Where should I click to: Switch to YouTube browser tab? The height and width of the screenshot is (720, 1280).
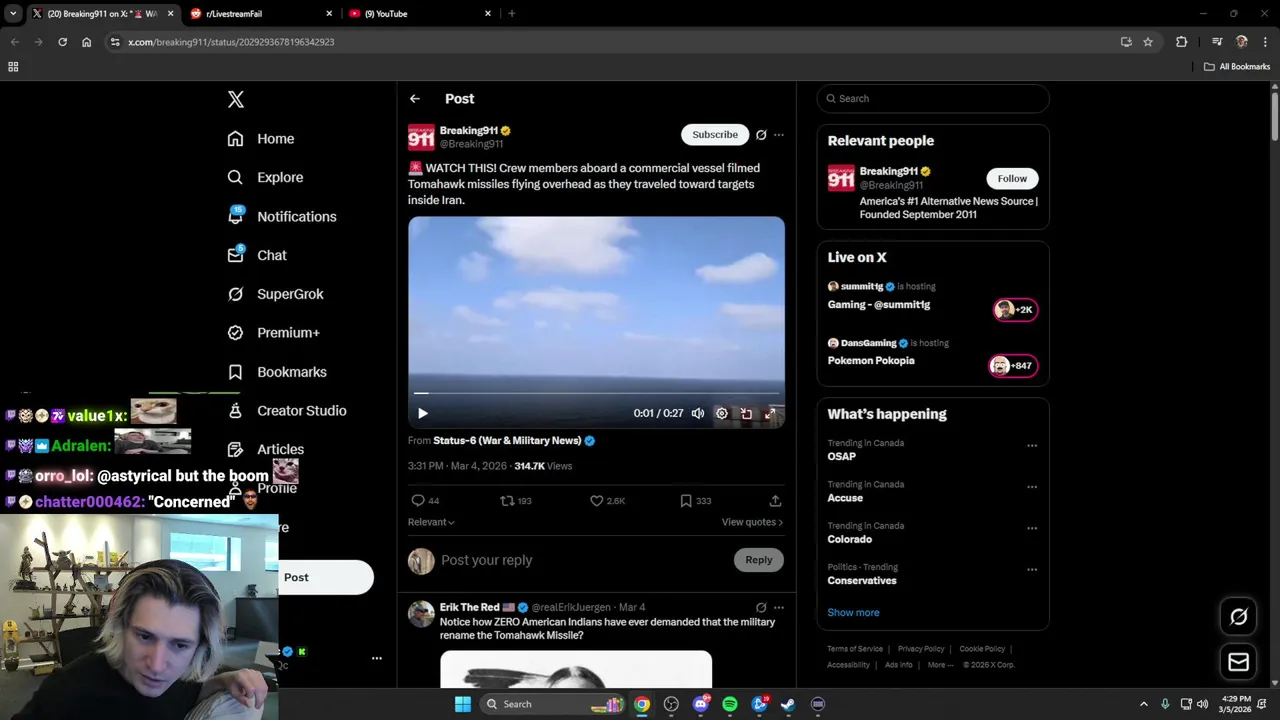(422, 14)
